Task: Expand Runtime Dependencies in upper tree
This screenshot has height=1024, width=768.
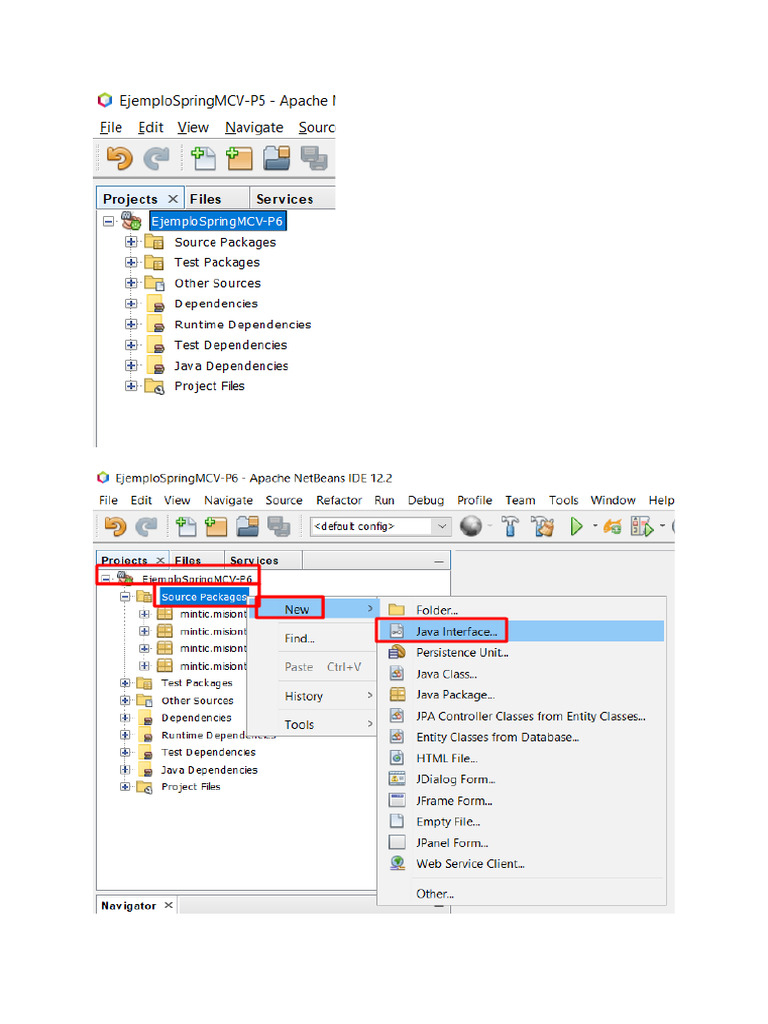Action: point(131,325)
